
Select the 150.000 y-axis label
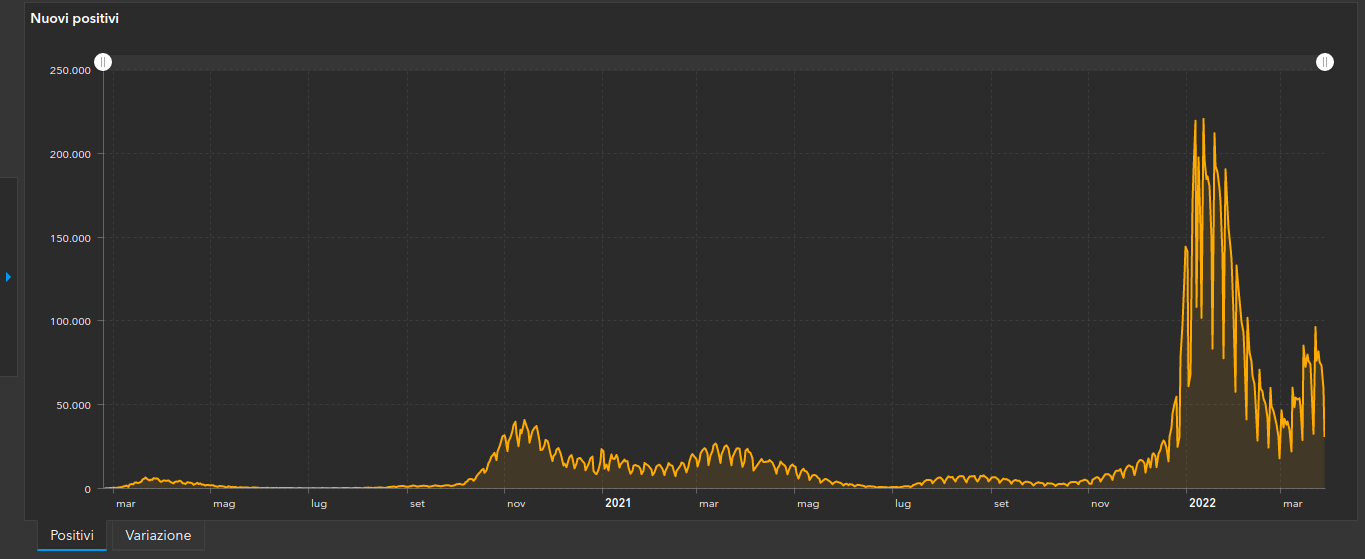coord(70,238)
